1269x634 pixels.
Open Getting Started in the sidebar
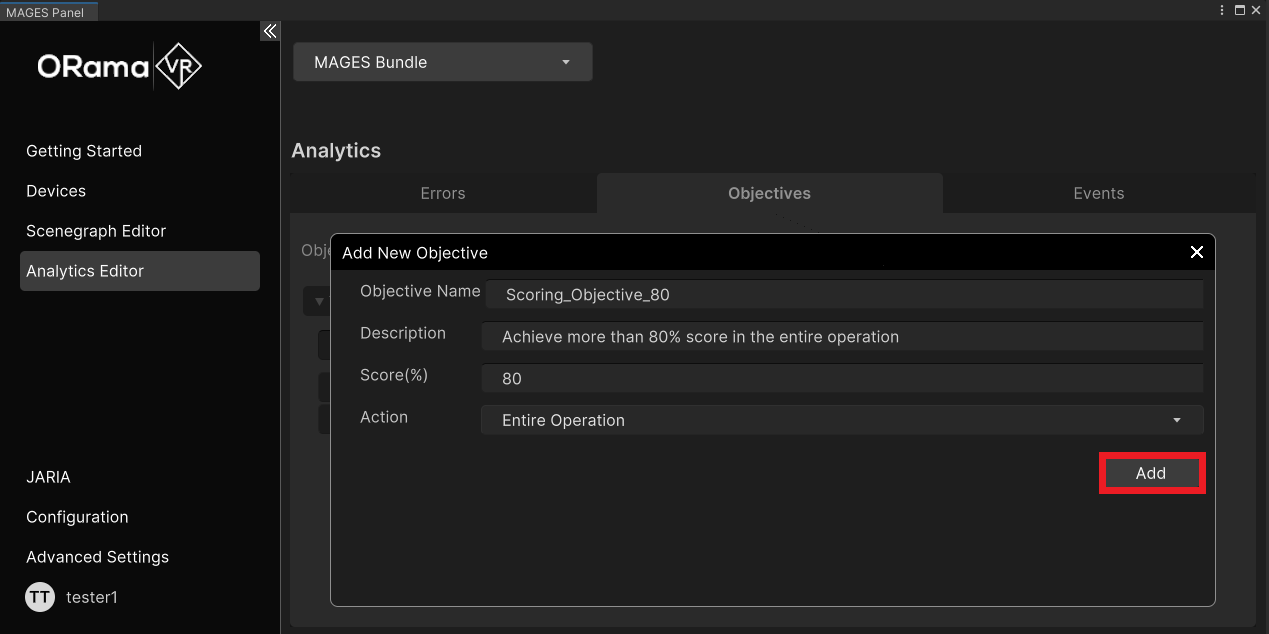click(84, 151)
